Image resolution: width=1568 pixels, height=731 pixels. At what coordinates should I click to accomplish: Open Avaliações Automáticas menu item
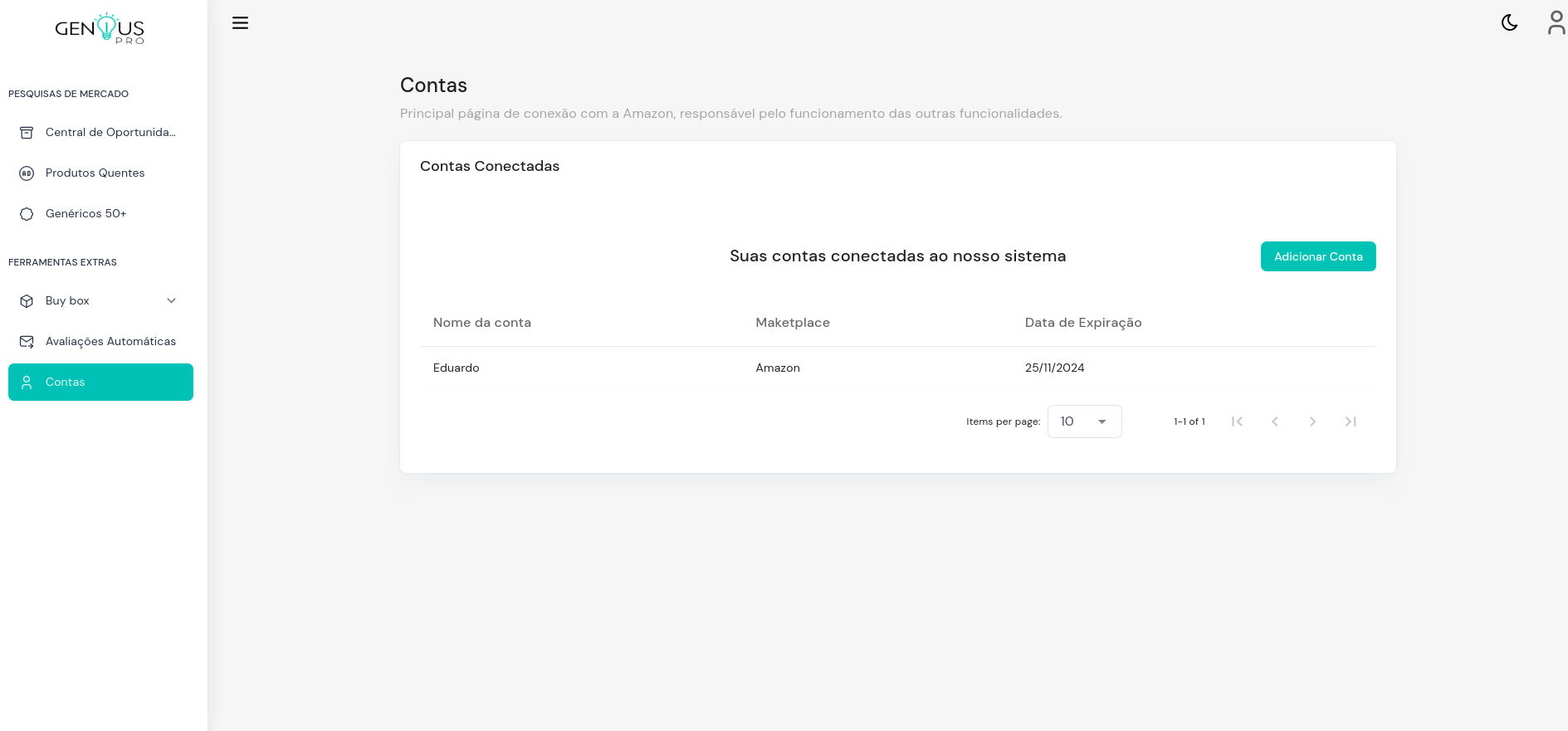100,342
